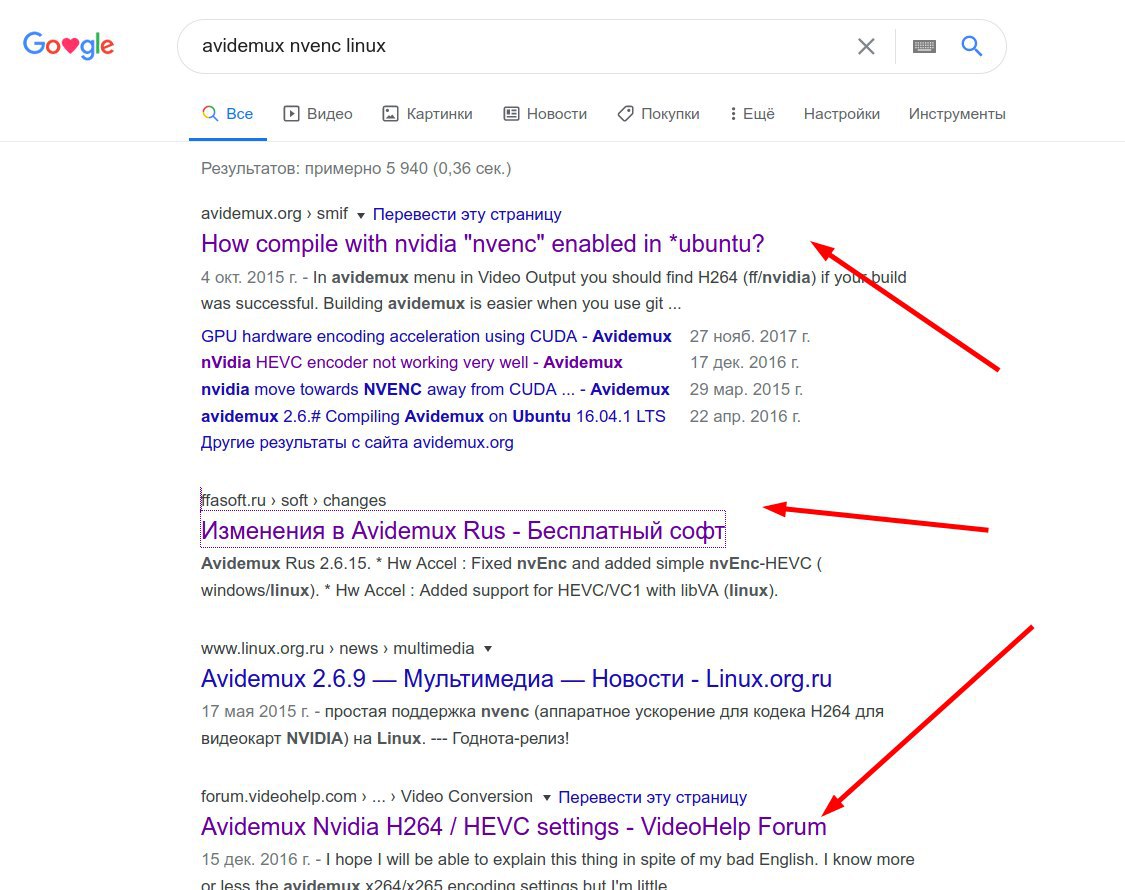Click the date '17 дек. 2016 г.'
Viewport: 1125px width, 890px height.
[744, 362]
